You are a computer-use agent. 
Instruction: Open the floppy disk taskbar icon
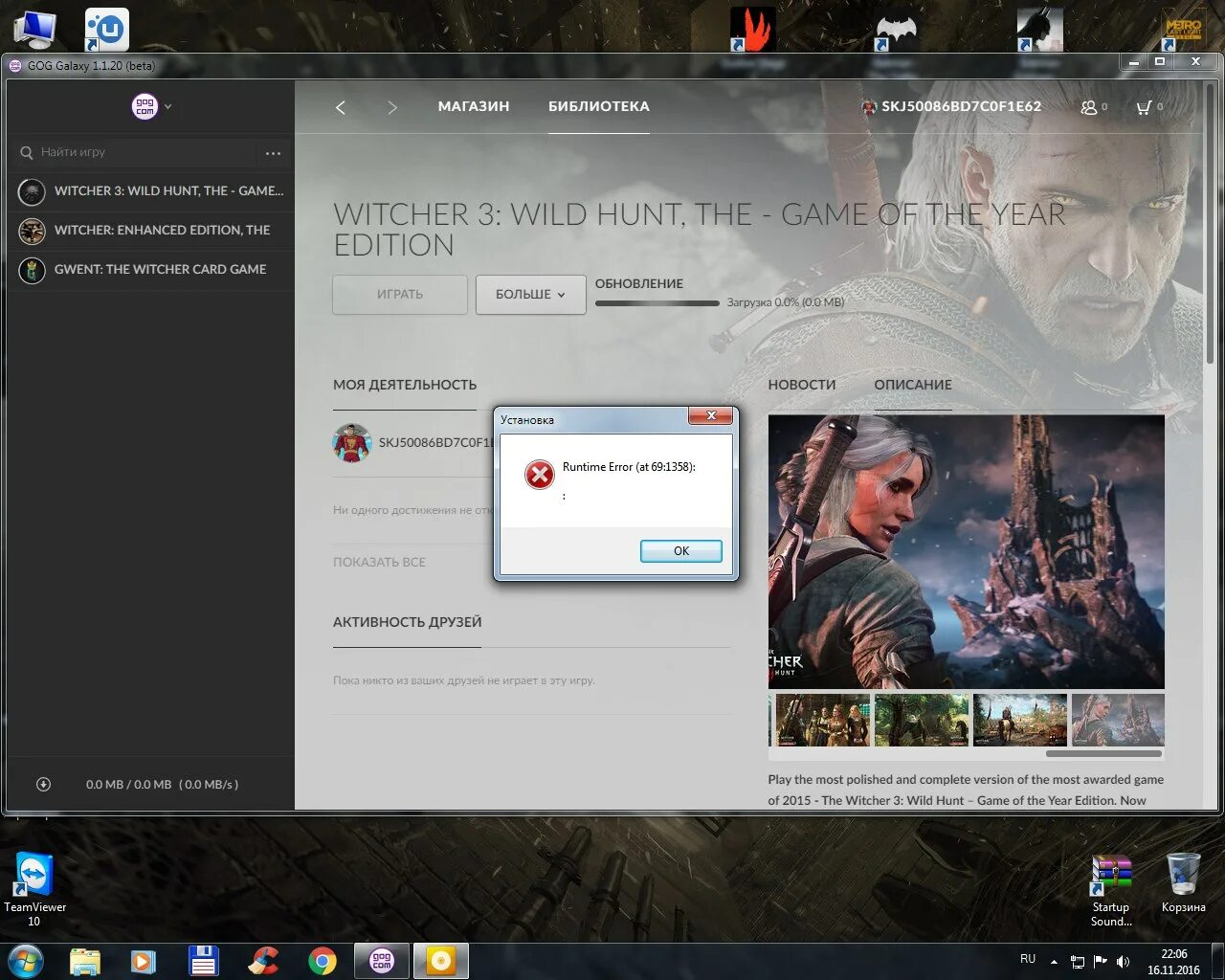pyautogui.click(x=203, y=961)
